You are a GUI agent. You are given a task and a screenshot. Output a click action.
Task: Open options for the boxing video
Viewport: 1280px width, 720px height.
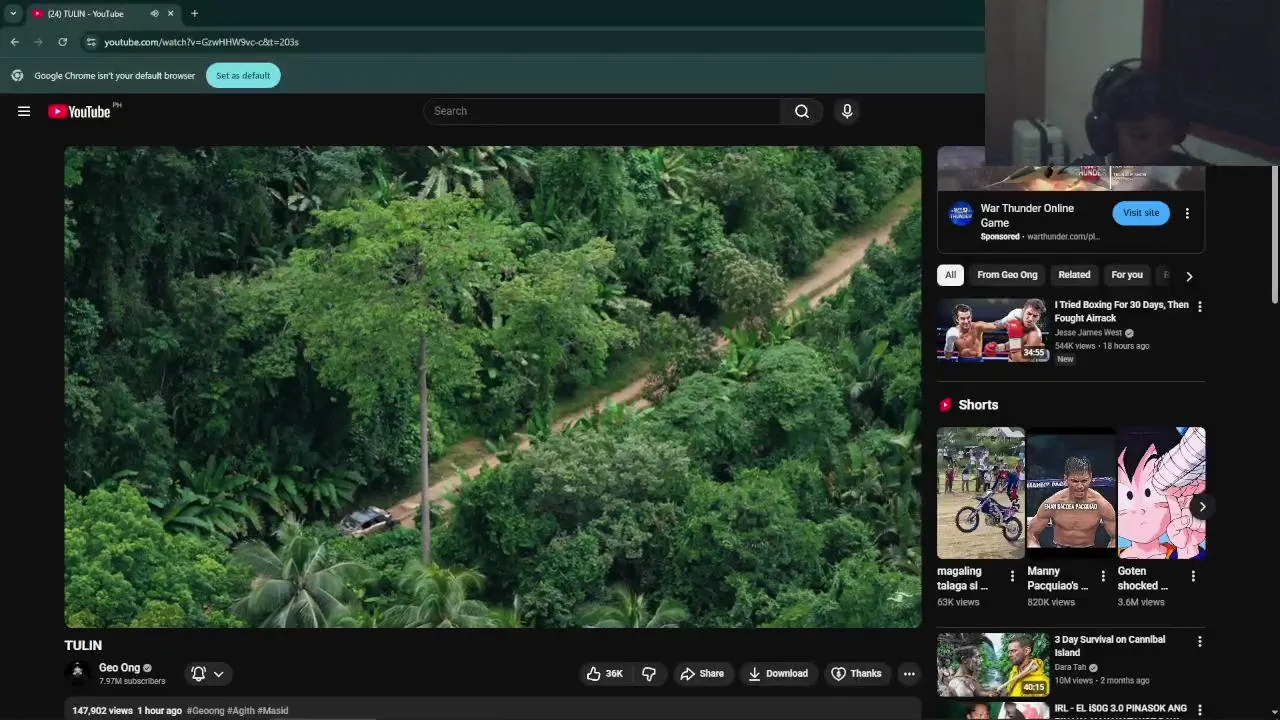point(1200,307)
